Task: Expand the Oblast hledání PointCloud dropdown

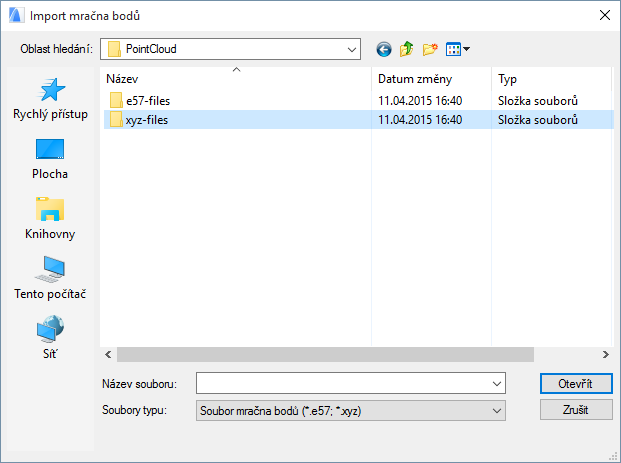Action: 351,50
